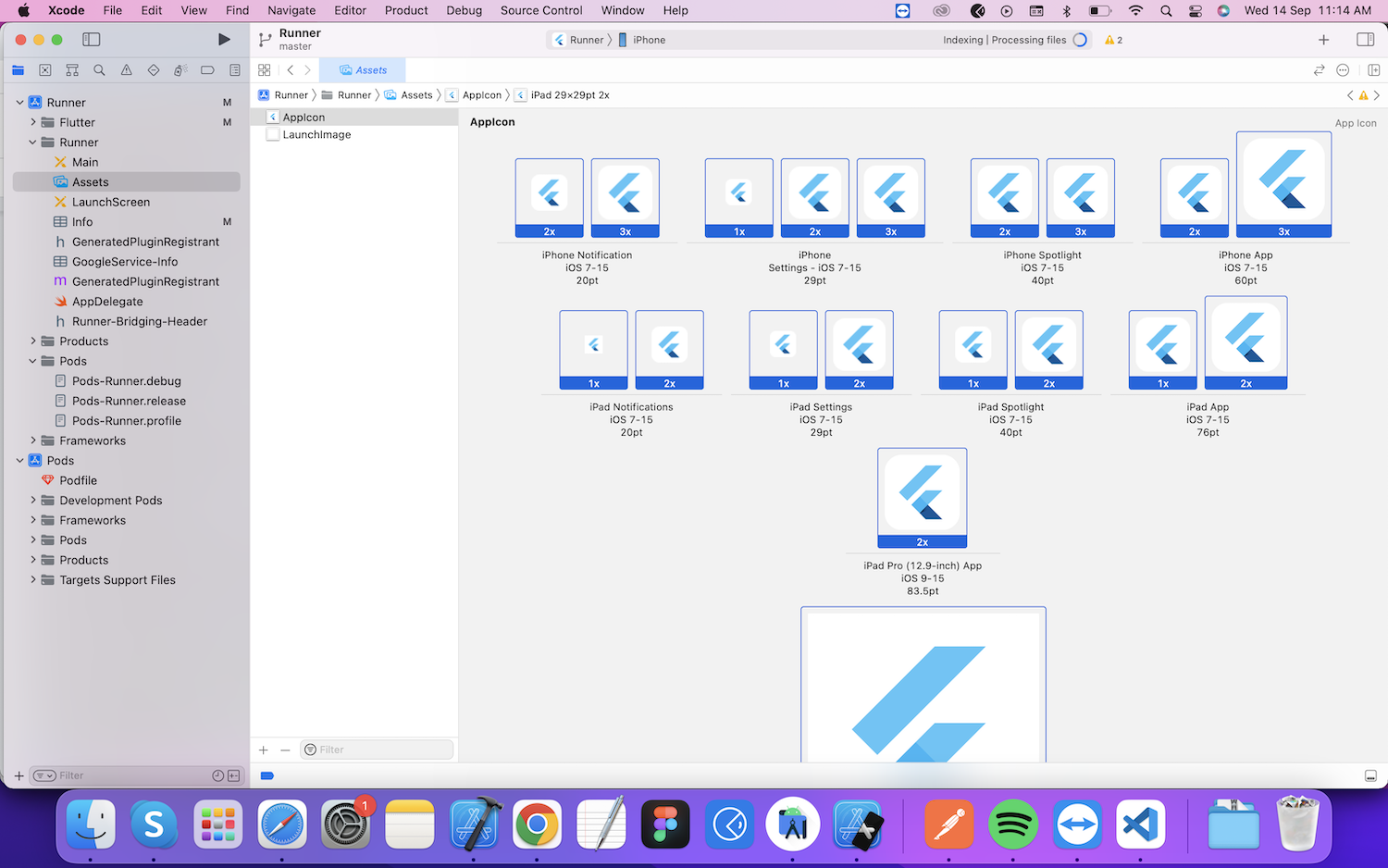Show the Symbol navigator
1388x868 pixels.
pyautogui.click(x=72, y=70)
